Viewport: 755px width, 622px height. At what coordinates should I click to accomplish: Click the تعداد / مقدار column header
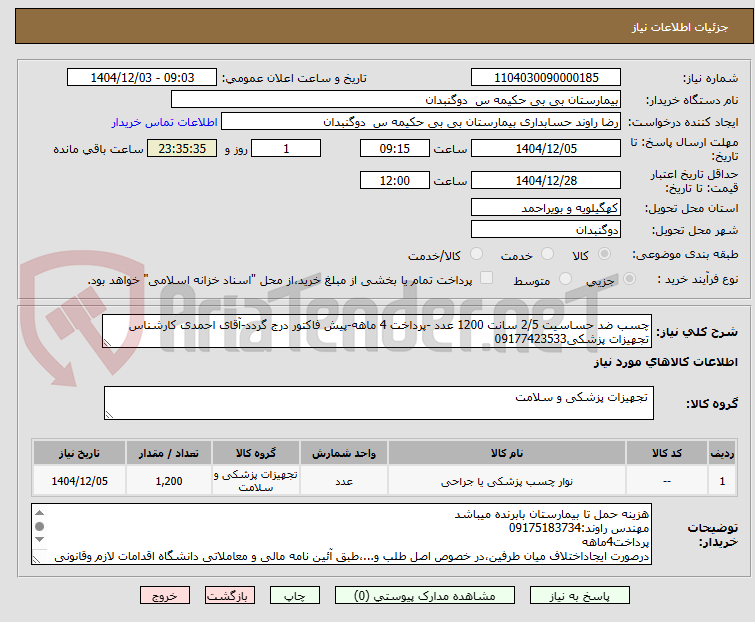tap(169, 453)
